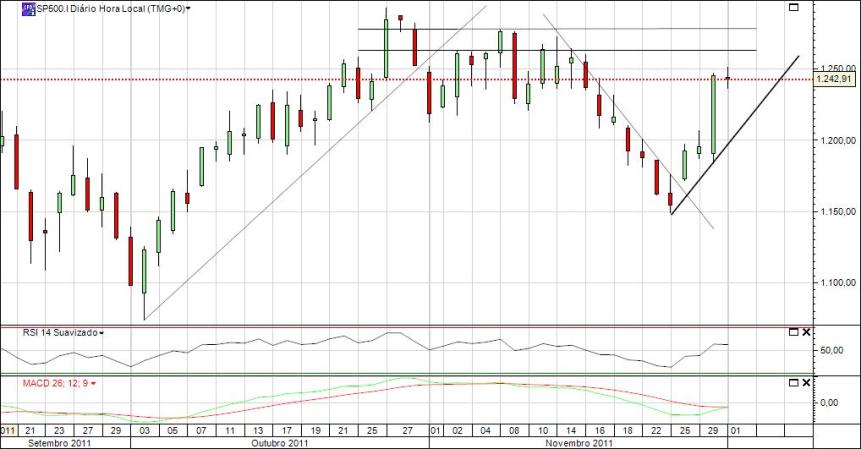
Task: Click the 1.250,00 price axis label
Action: coord(837,68)
